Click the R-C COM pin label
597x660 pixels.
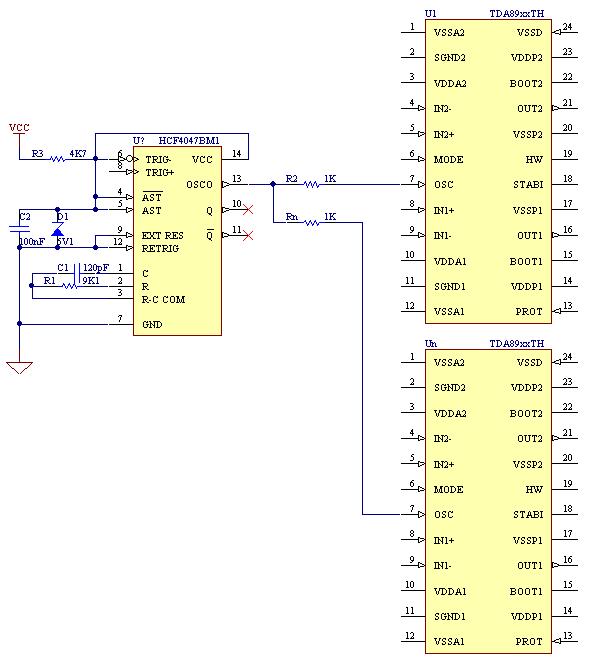click(163, 300)
